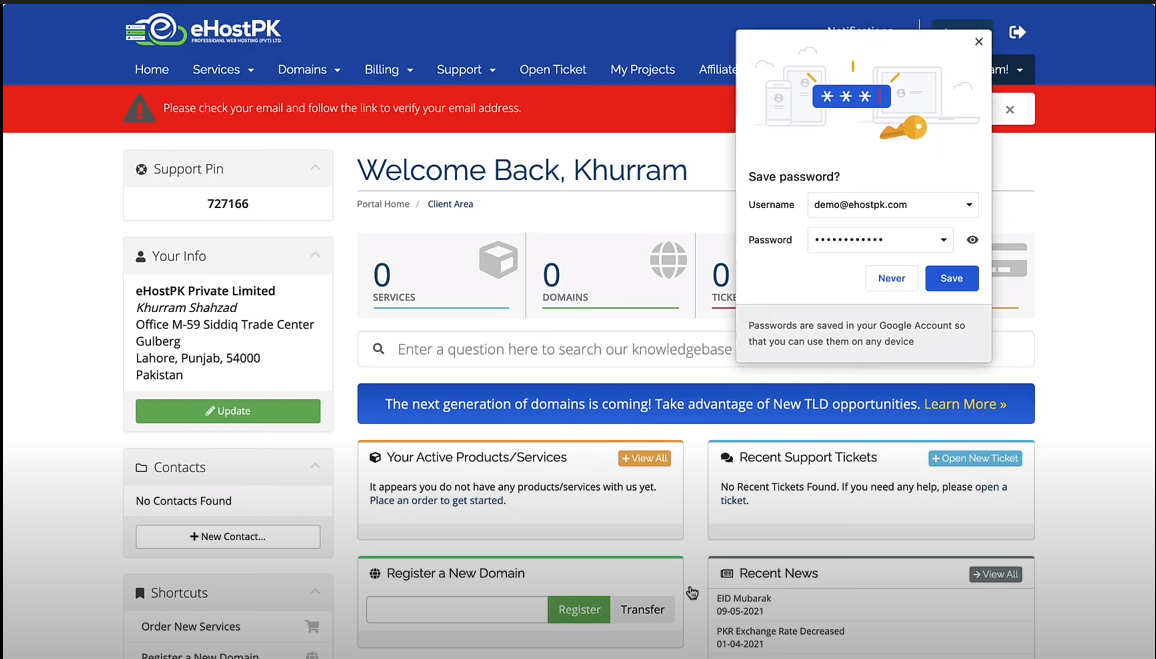Open the EID Mubarak news item
Image resolution: width=1156 pixels, height=659 pixels.
tap(744, 599)
